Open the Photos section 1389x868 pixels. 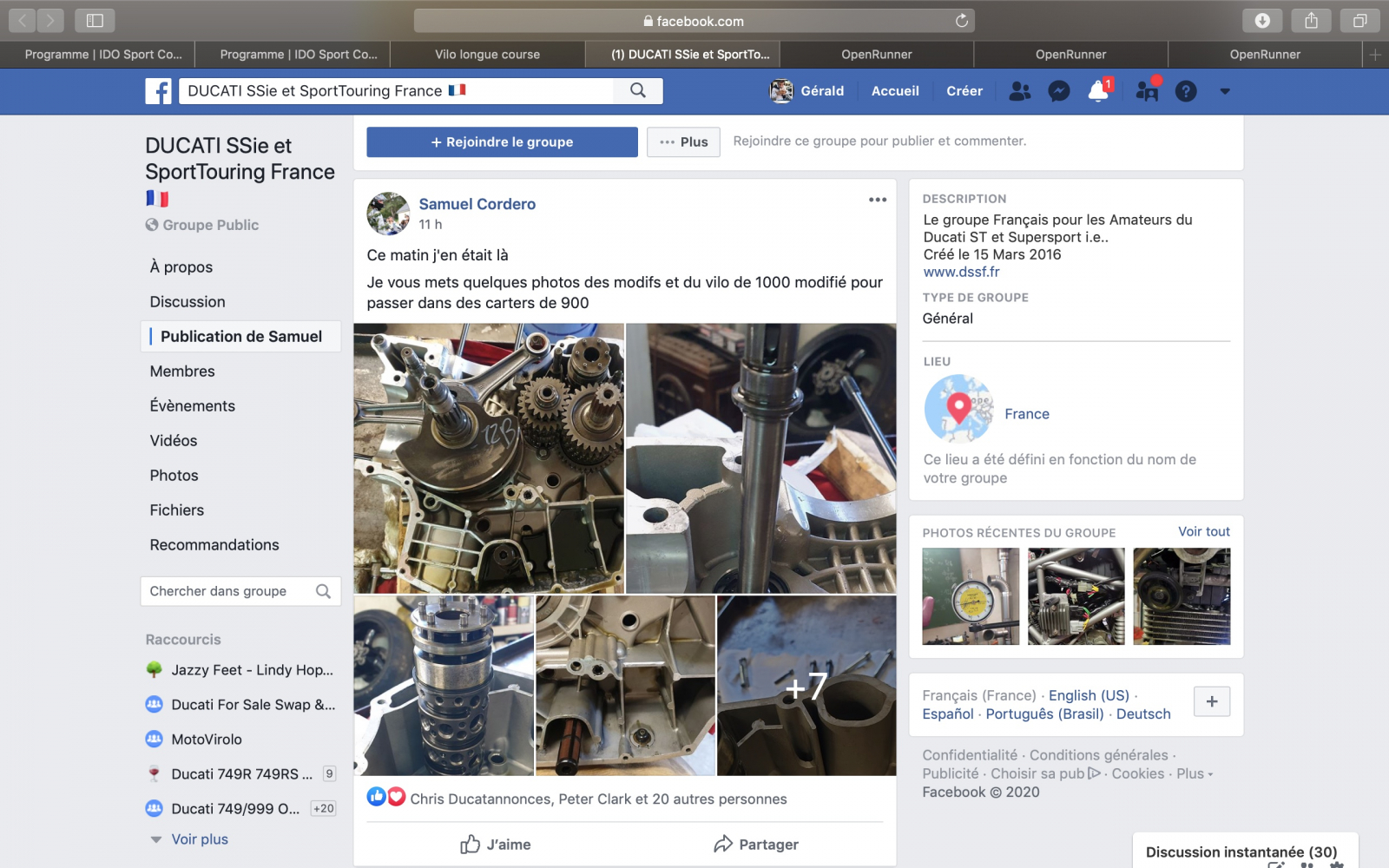tap(174, 476)
